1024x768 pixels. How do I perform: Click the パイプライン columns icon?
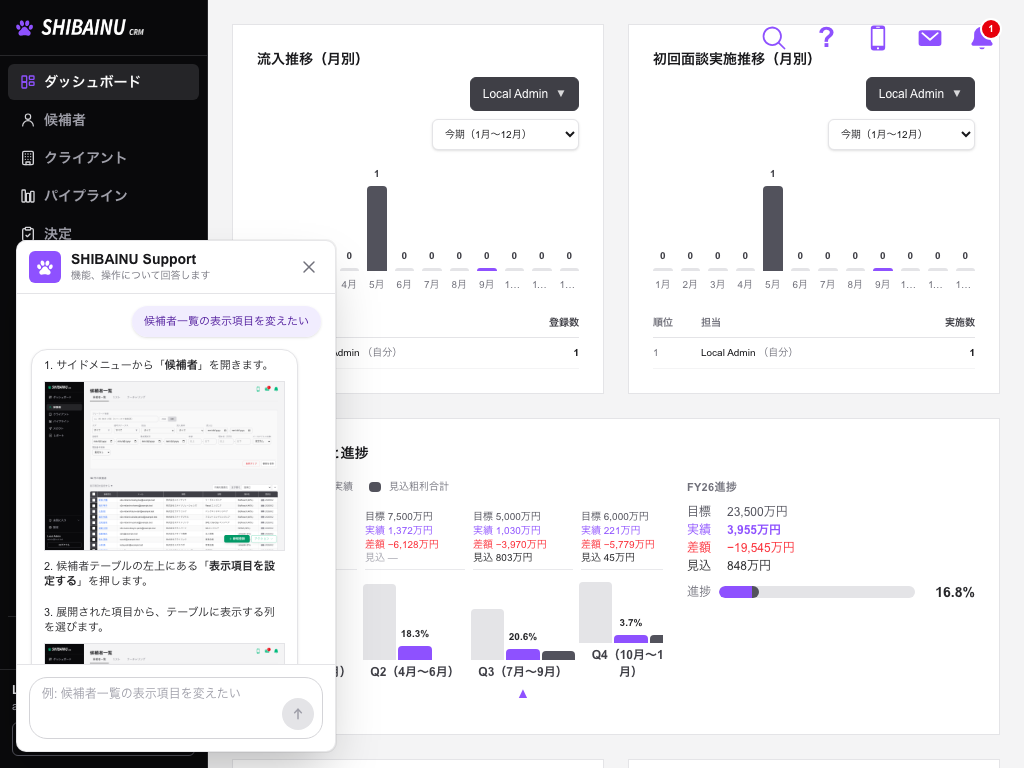[x=28, y=195]
